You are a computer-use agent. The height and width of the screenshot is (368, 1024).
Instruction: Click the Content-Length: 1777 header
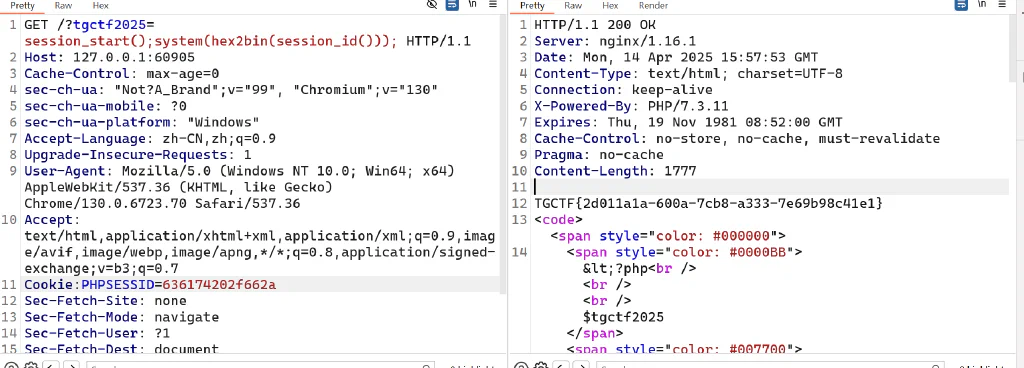coord(615,171)
